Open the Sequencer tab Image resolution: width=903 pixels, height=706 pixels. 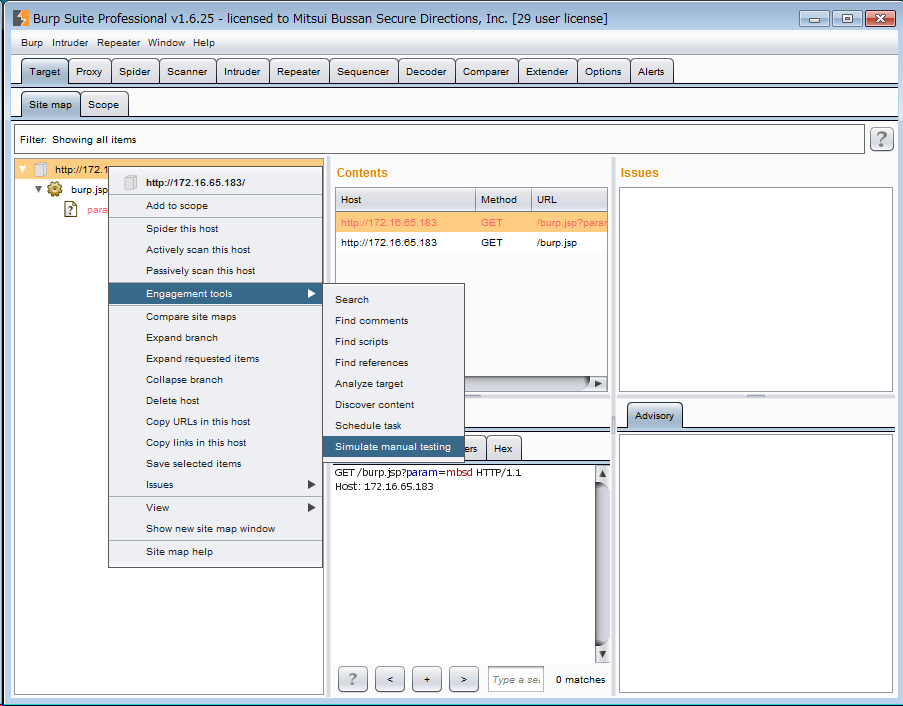(363, 71)
